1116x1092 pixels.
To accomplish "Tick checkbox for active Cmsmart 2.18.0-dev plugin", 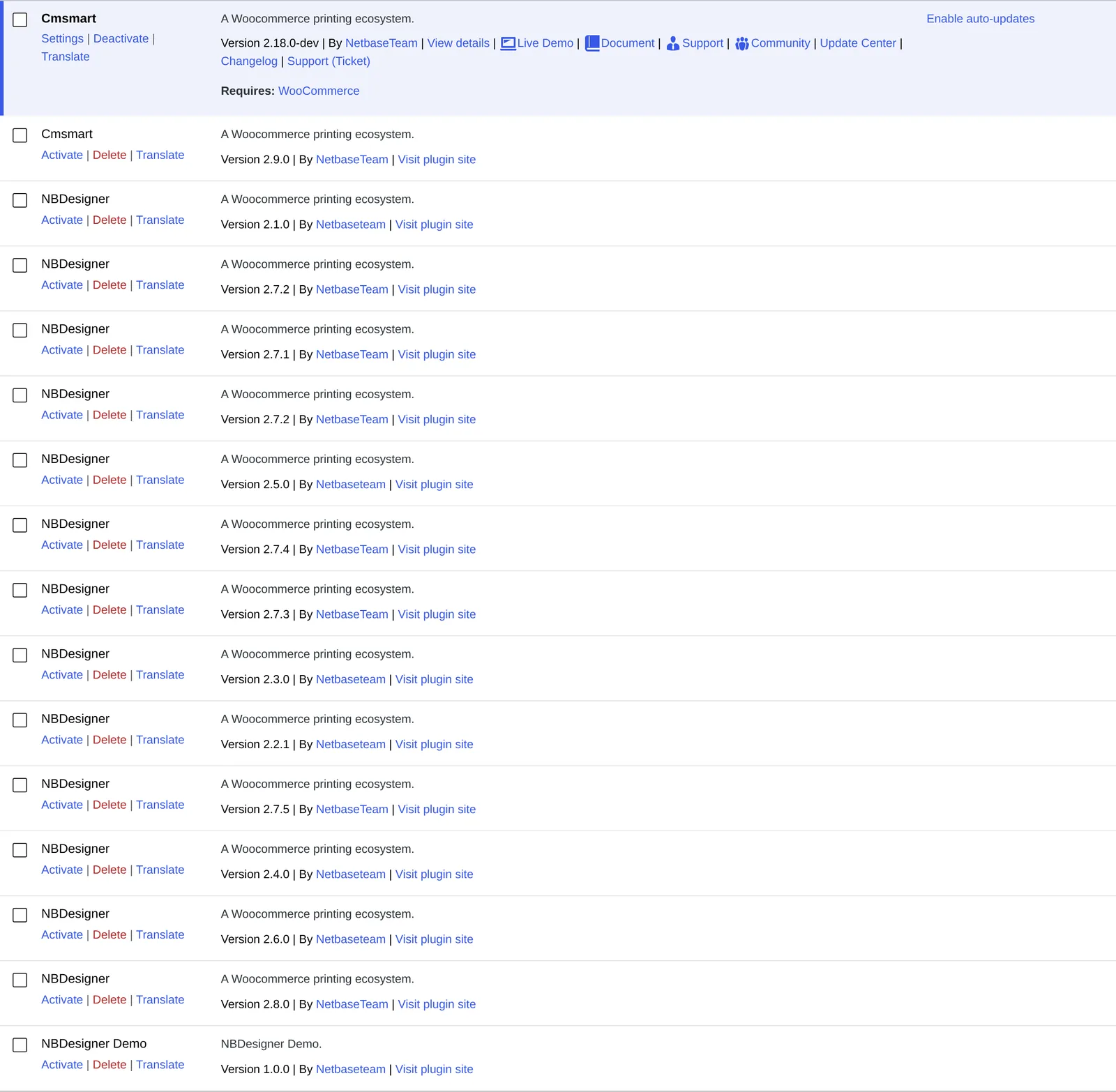I will [x=20, y=20].
